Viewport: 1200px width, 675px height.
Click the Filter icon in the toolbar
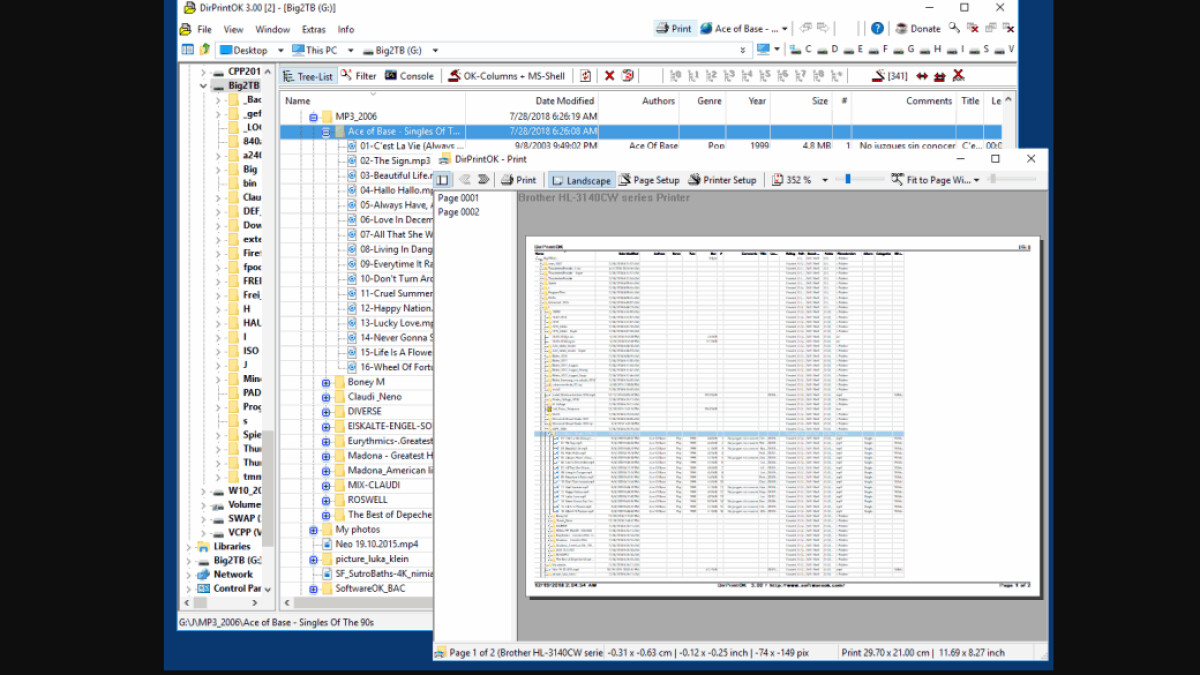tap(358, 76)
